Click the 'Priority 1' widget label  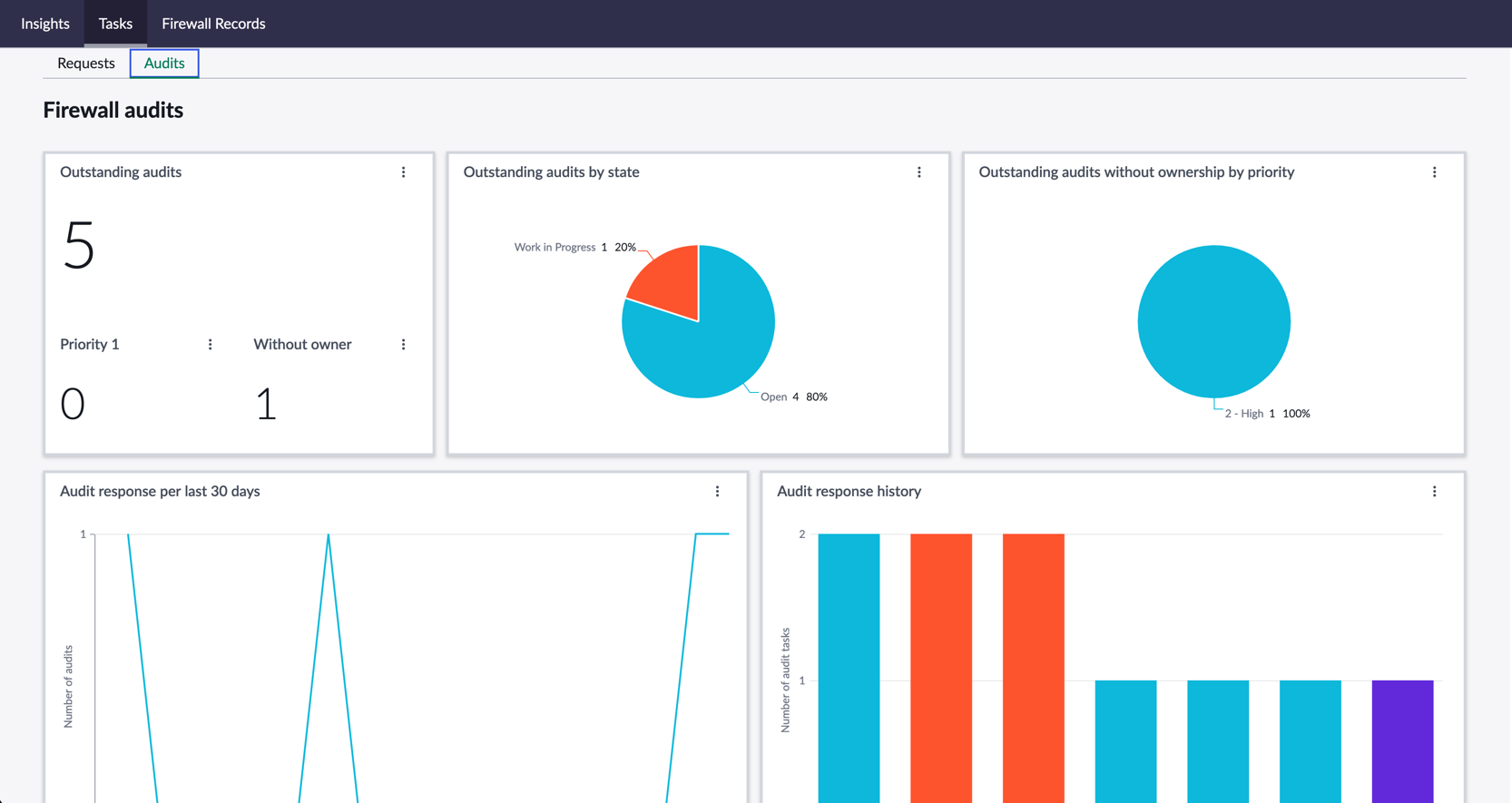[x=90, y=345]
